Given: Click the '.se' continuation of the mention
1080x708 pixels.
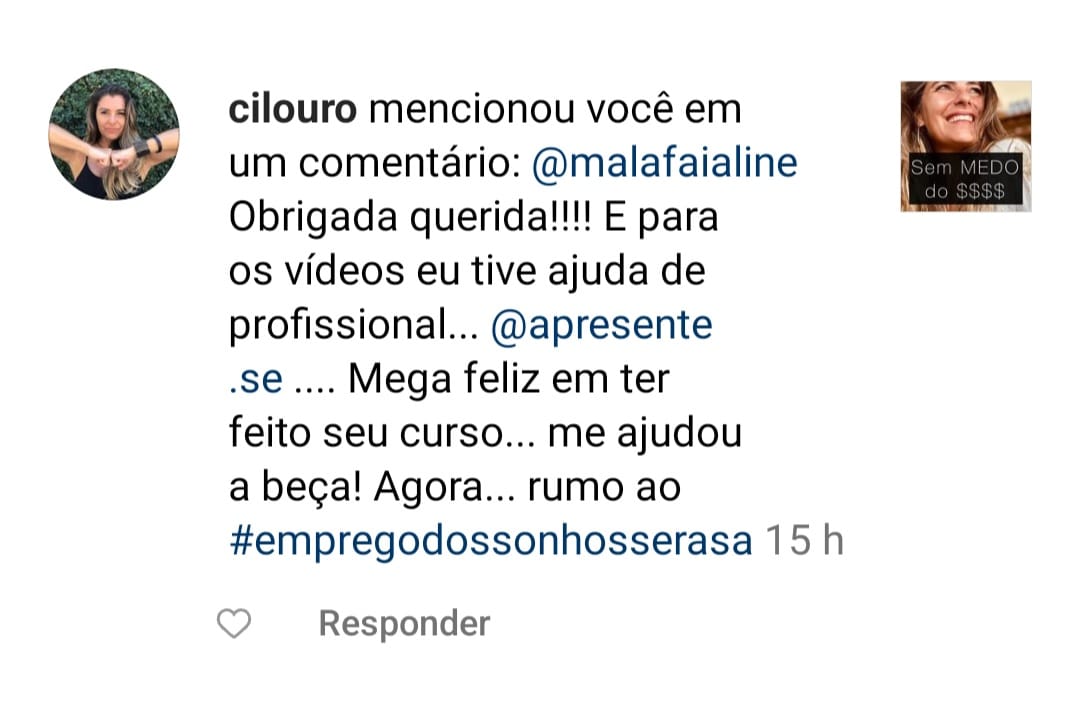Looking at the screenshot, I should (256, 379).
